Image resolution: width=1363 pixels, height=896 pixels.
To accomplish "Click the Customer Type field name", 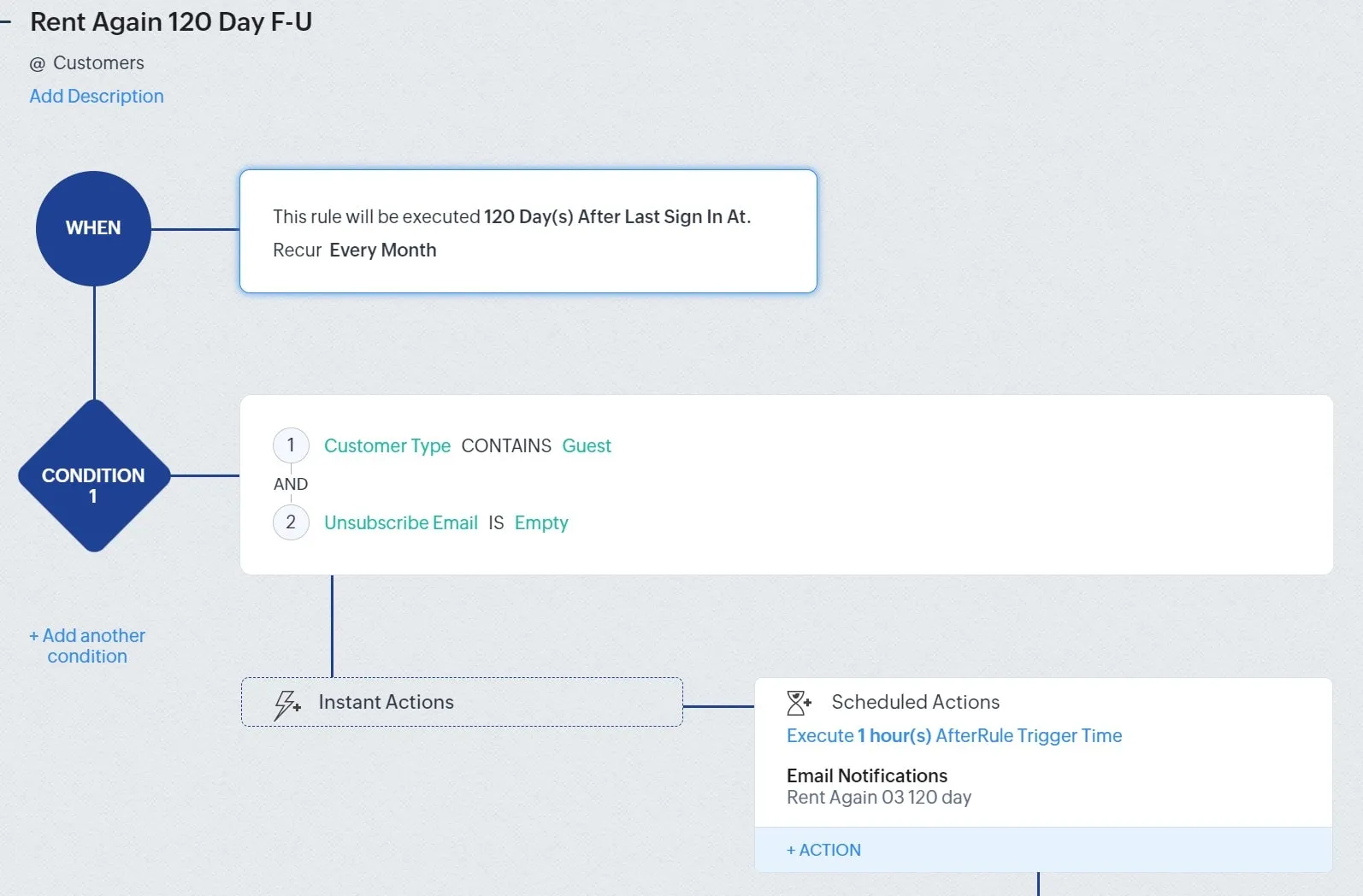I will [x=387, y=445].
